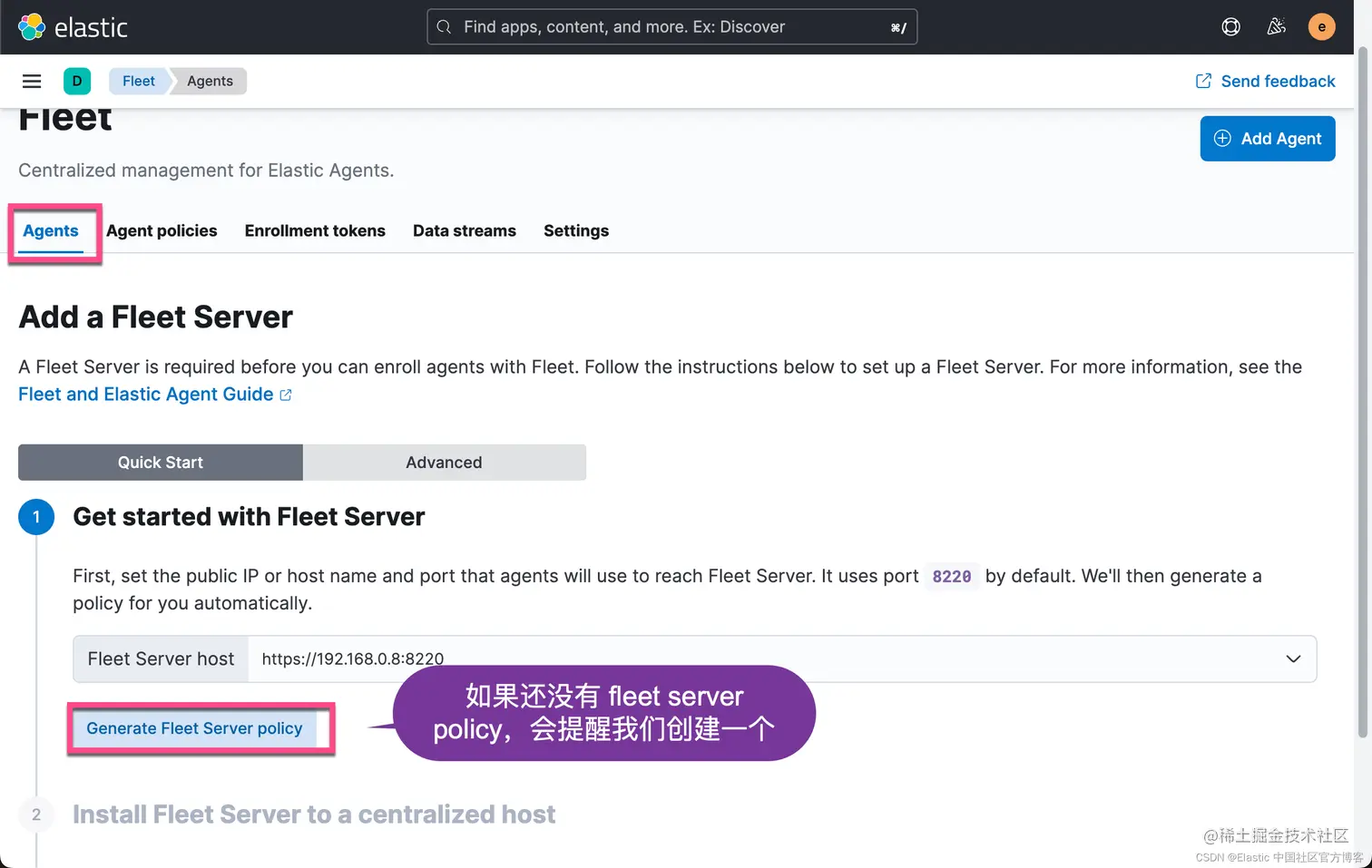Open the hamburger navigation menu
The height and width of the screenshot is (868, 1372).
(x=32, y=81)
